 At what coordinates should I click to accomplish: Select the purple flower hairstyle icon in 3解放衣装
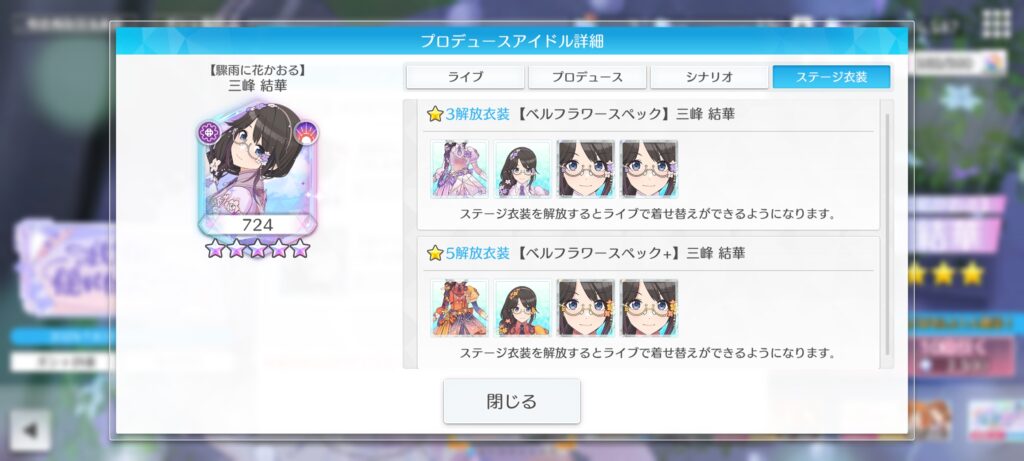522,169
